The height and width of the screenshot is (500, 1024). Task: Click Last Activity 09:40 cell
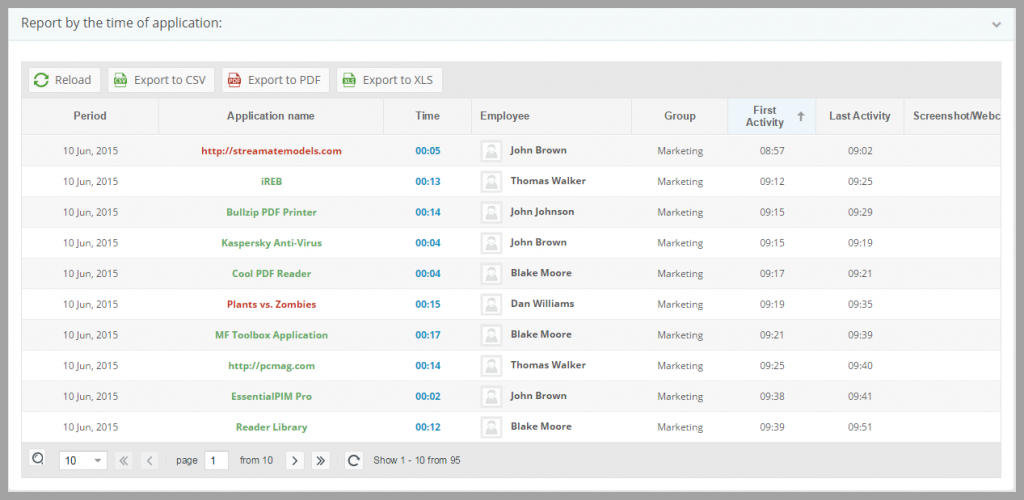tap(860, 366)
